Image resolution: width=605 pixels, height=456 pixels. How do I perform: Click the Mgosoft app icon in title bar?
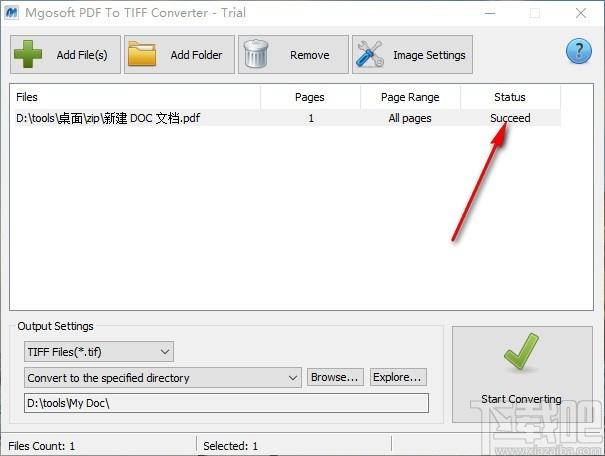click(x=11, y=13)
